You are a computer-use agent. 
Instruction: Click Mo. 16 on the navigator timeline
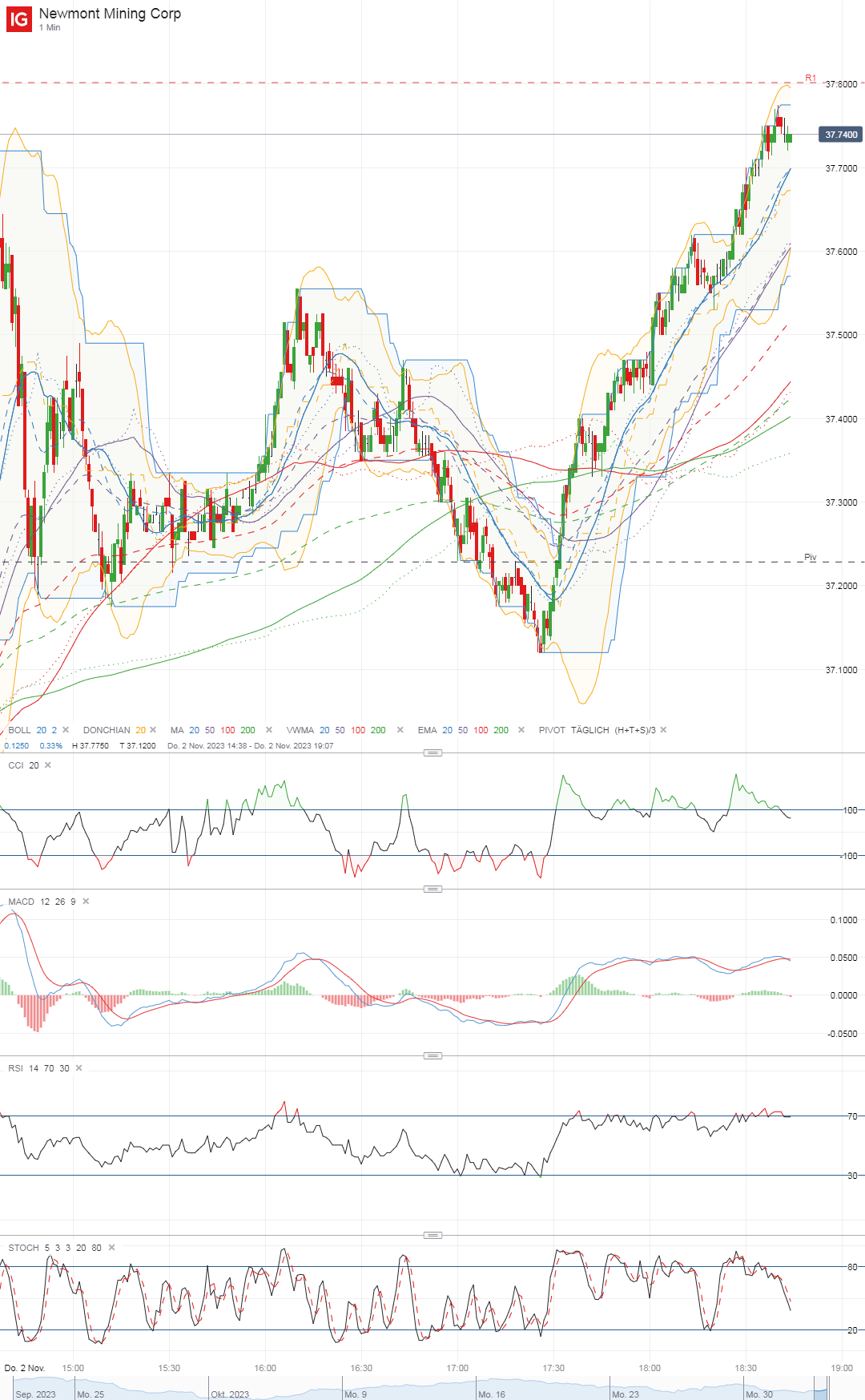click(x=492, y=1394)
